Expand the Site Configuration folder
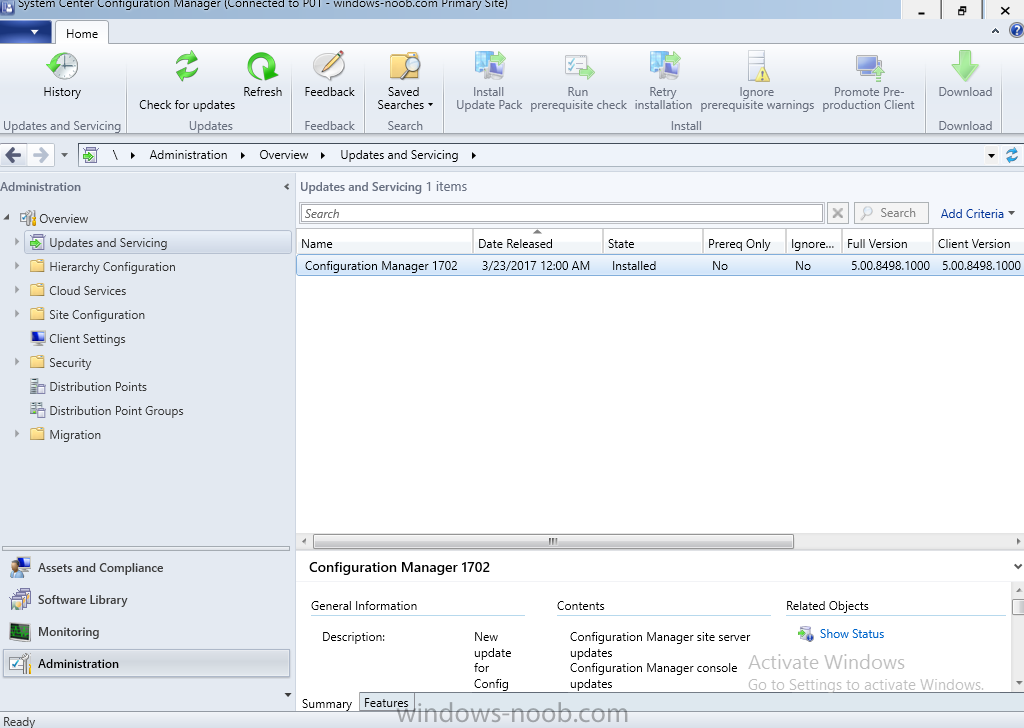Screen dimensions: 1024x728 17,314
